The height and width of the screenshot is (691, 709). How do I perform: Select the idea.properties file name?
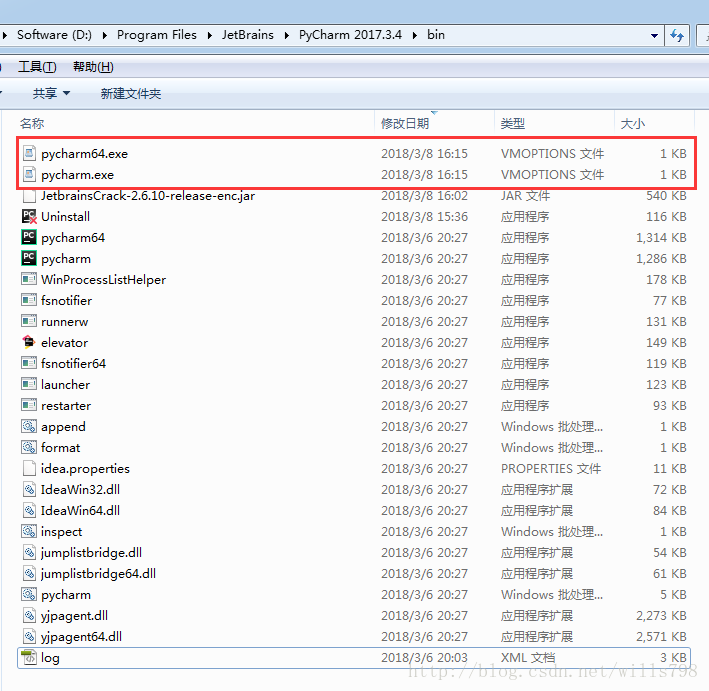pyautogui.click(x=85, y=469)
